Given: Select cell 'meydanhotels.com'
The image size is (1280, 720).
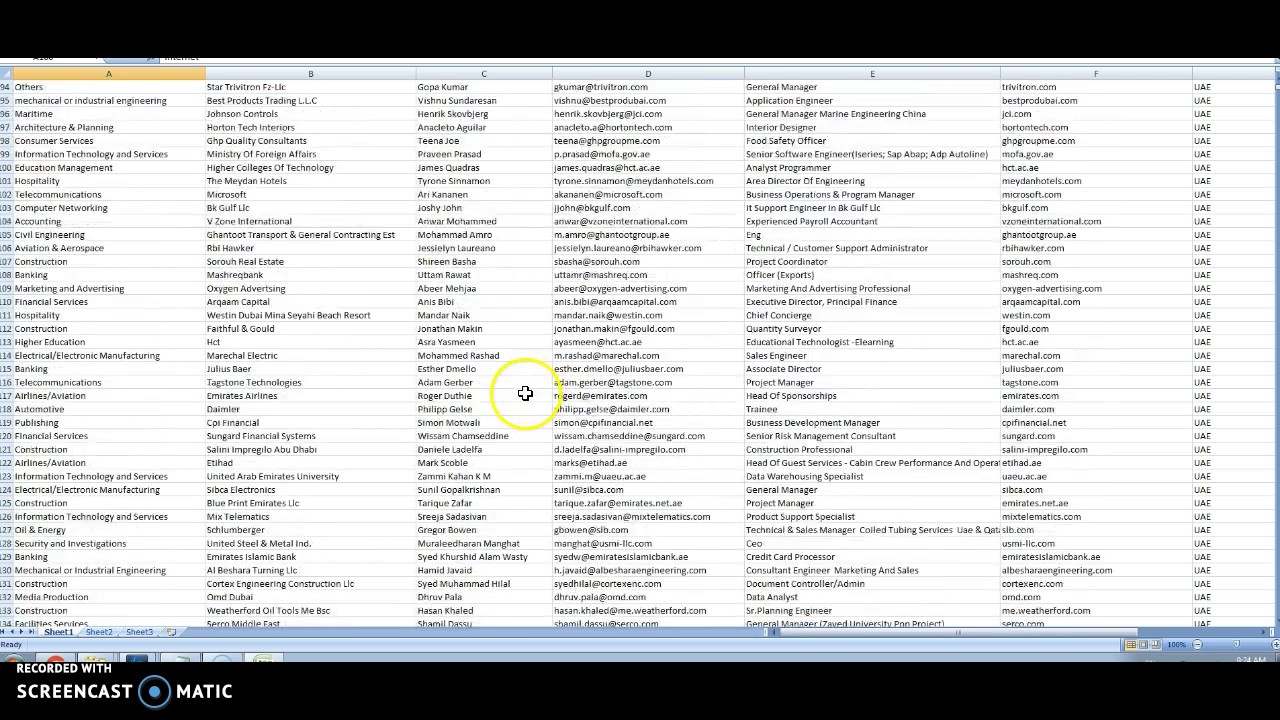Looking at the screenshot, I should pyautogui.click(x=1041, y=181).
